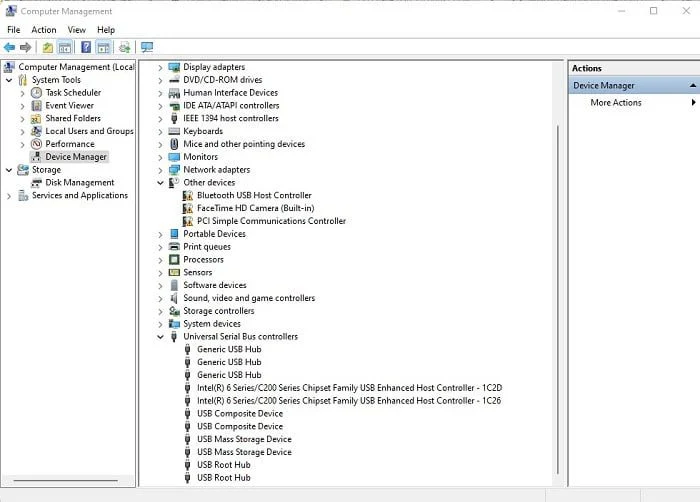
Task: Select the Disk Management icon
Action: [x=37, y=183]
